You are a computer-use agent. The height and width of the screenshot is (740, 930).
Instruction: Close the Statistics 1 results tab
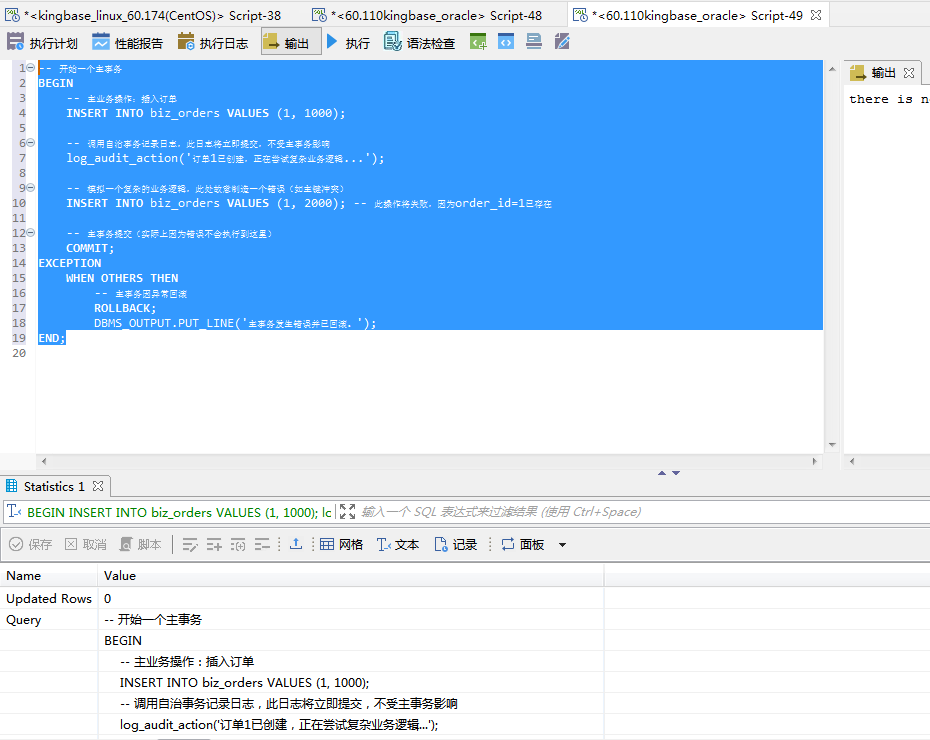(x=97, y=487)
